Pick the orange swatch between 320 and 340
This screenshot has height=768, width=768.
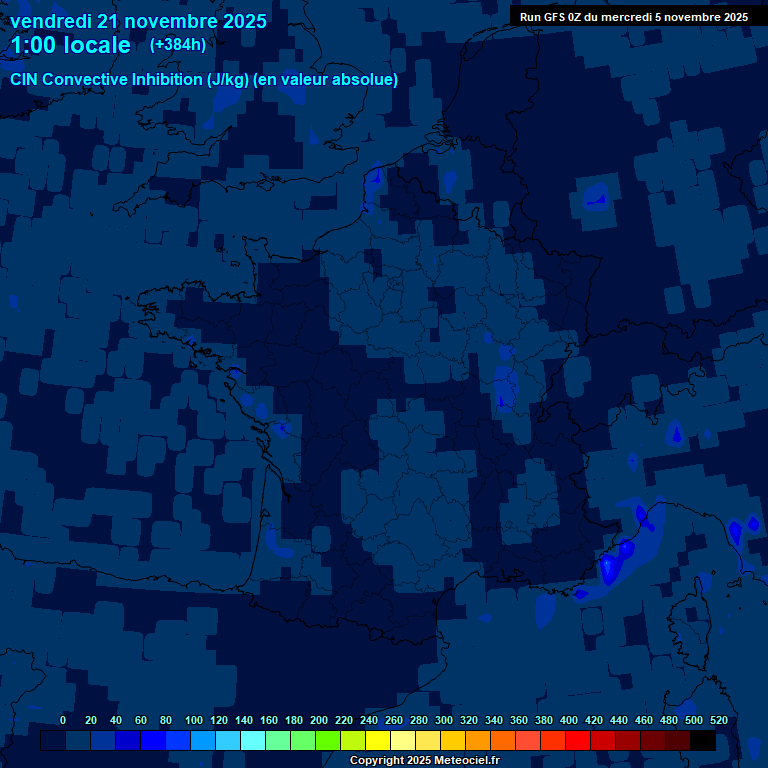pyautogui.click(x=478, y=741)
